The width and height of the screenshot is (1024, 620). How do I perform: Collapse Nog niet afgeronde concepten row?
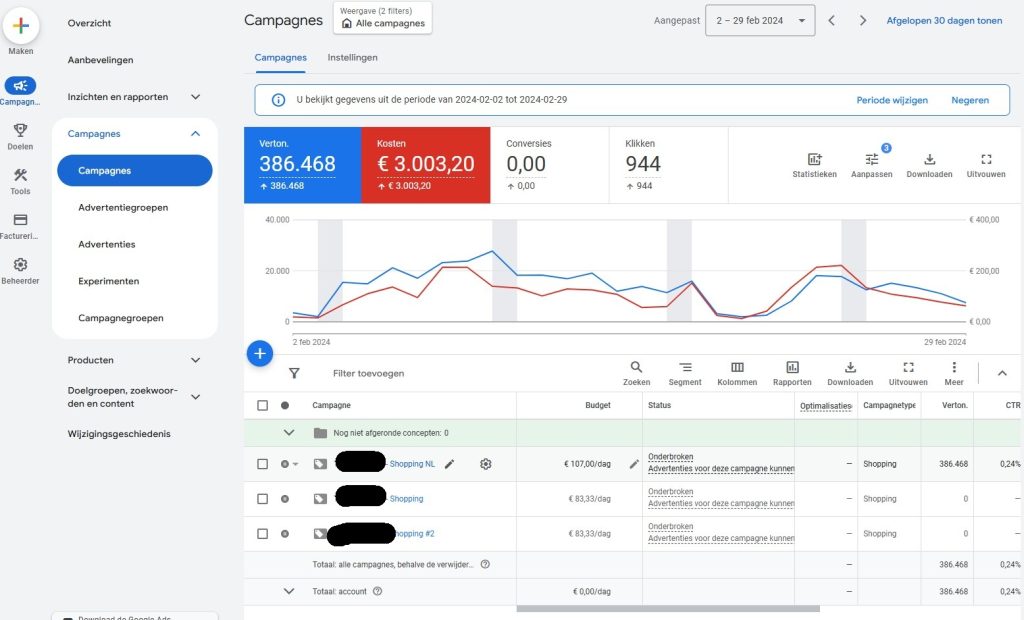pyautogui.click(x=289, y=432)
